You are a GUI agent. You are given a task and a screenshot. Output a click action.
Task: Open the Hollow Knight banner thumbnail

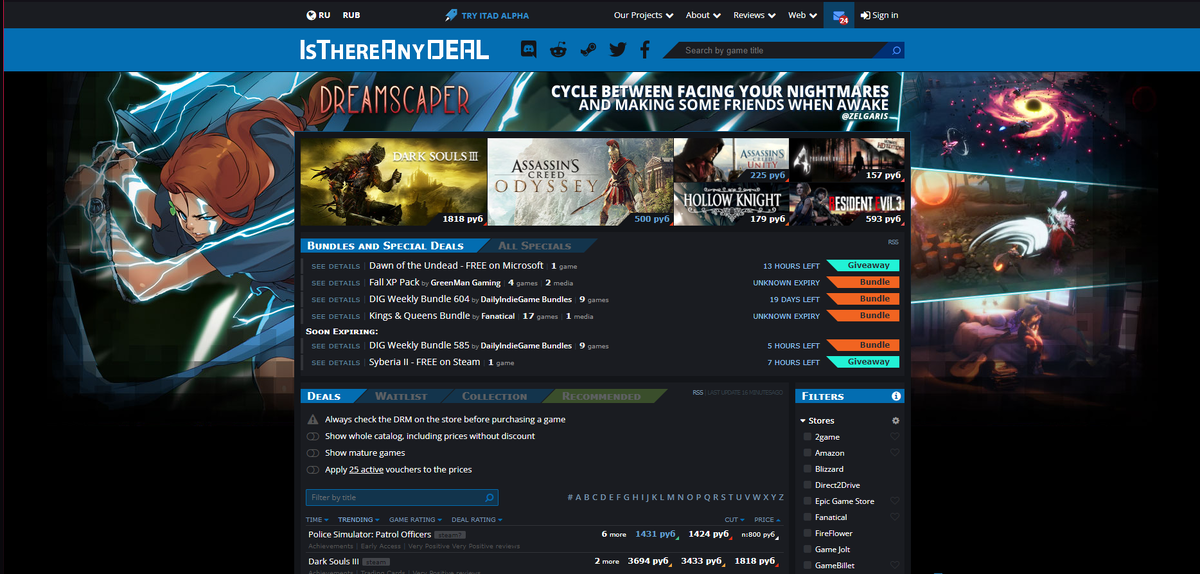click(730, 204)
